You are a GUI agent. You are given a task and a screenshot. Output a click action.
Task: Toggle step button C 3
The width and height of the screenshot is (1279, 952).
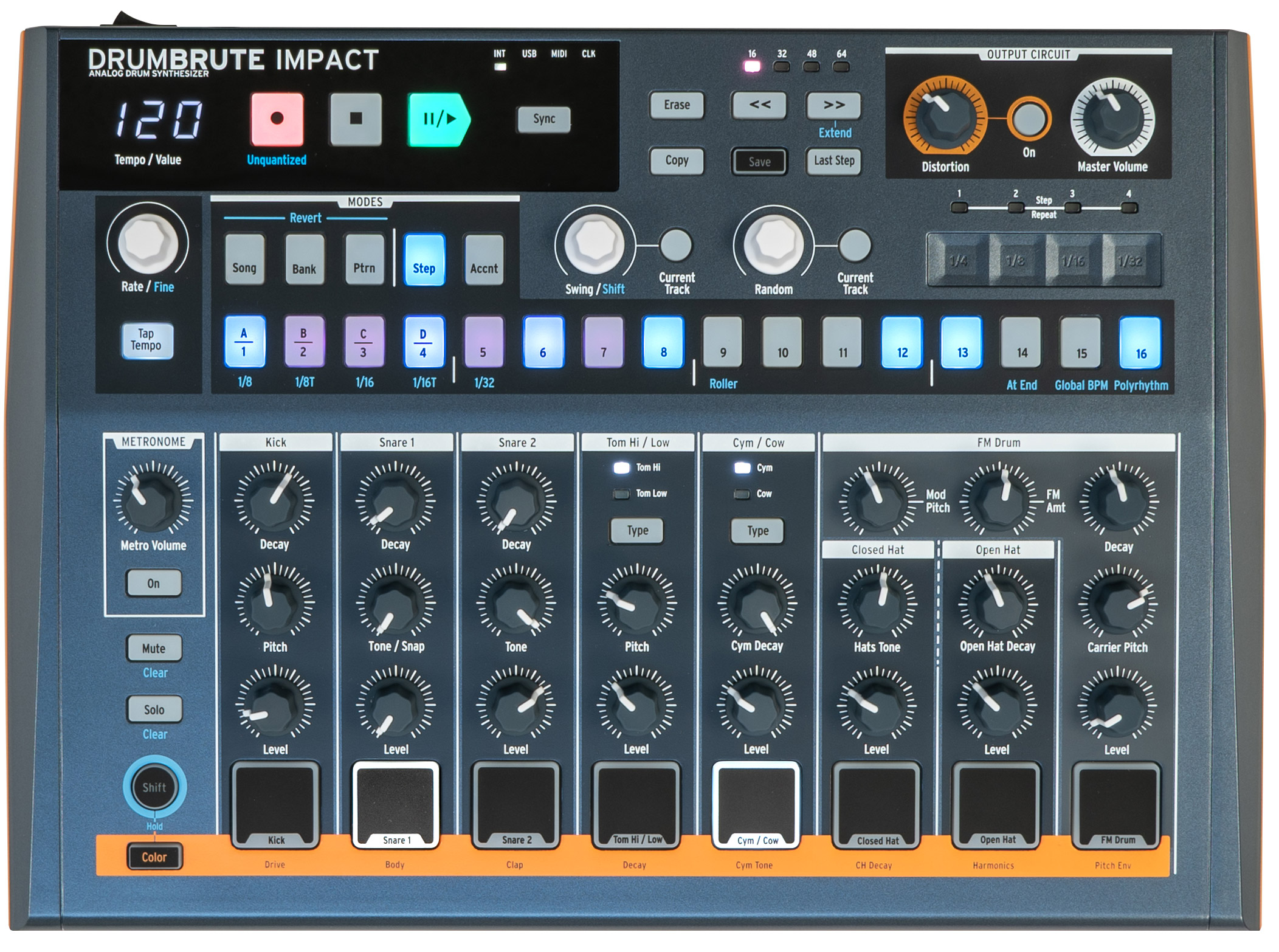click(x=365, y=341)
